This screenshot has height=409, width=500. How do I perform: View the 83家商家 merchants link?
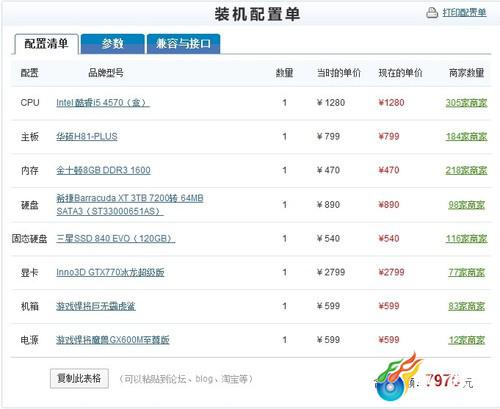tap(466, 306)
